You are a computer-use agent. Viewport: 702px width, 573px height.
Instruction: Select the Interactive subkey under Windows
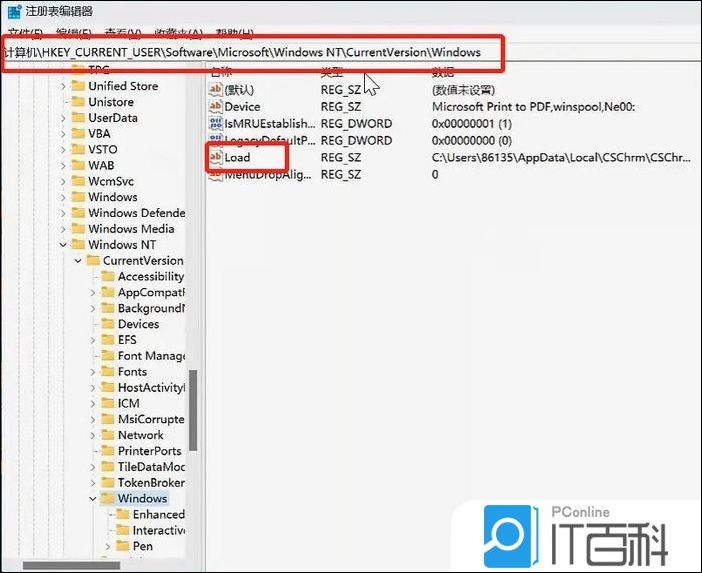(158, 530)
